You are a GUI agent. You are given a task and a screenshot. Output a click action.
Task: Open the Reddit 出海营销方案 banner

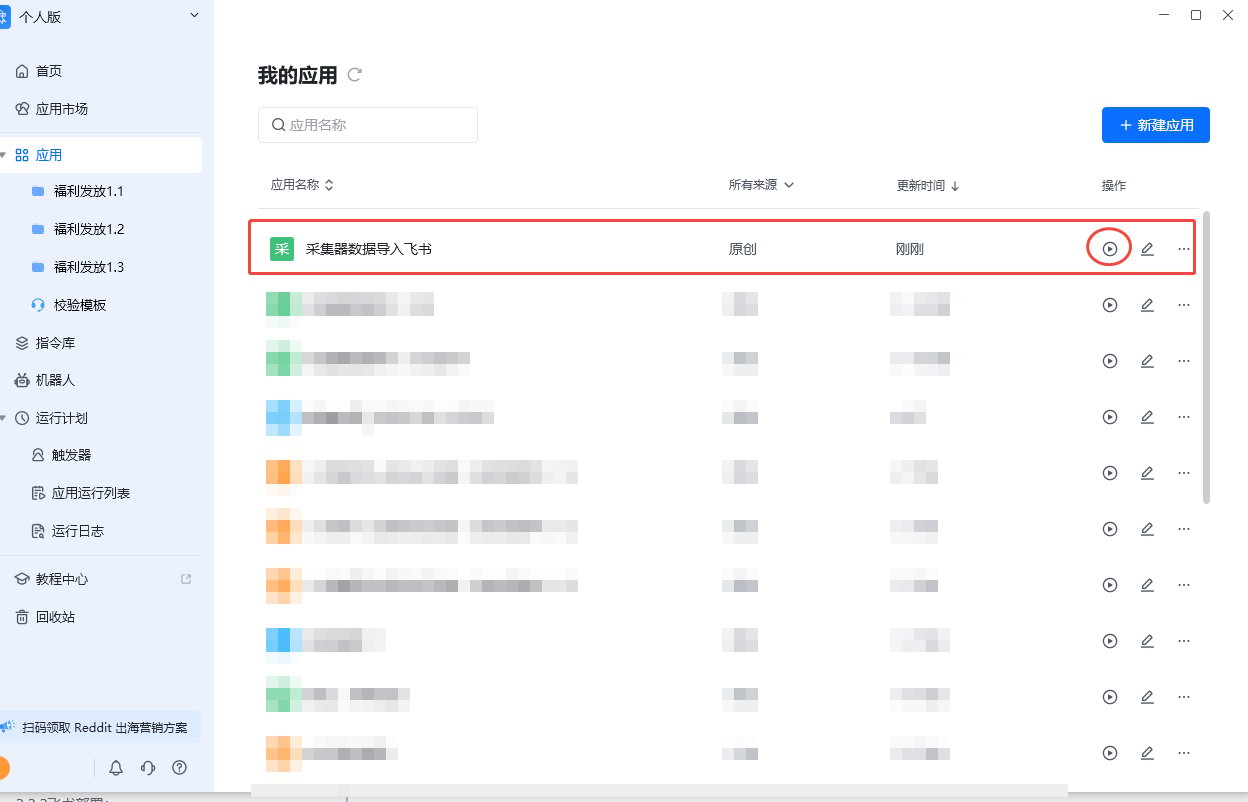(x=100, y=727)
